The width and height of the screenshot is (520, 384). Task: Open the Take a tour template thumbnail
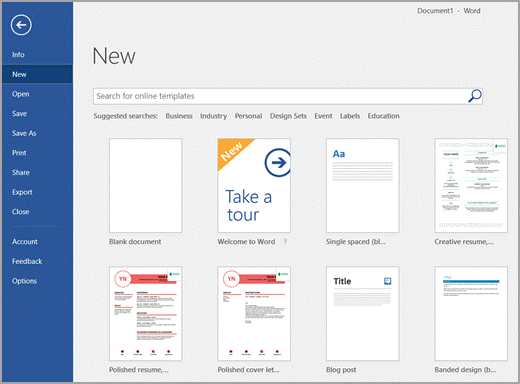(254, 186)
